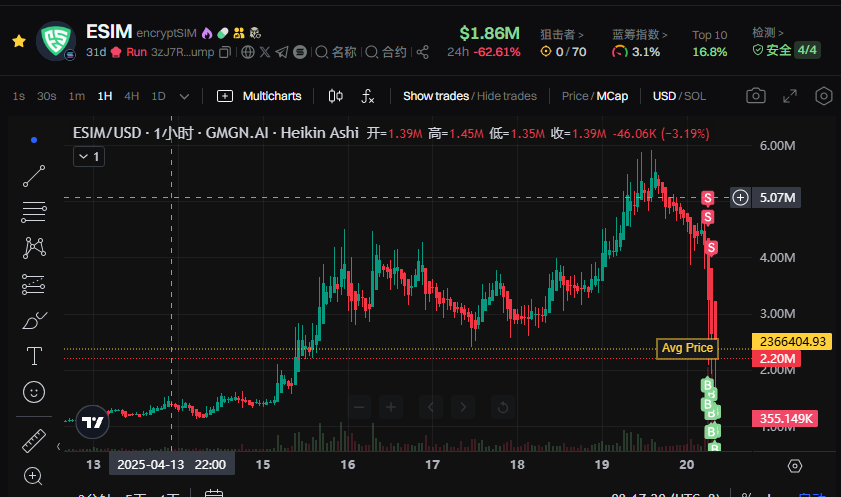Open the indicators fx menu
This screenshot has height=497, width=841.
tap(367, 96)
